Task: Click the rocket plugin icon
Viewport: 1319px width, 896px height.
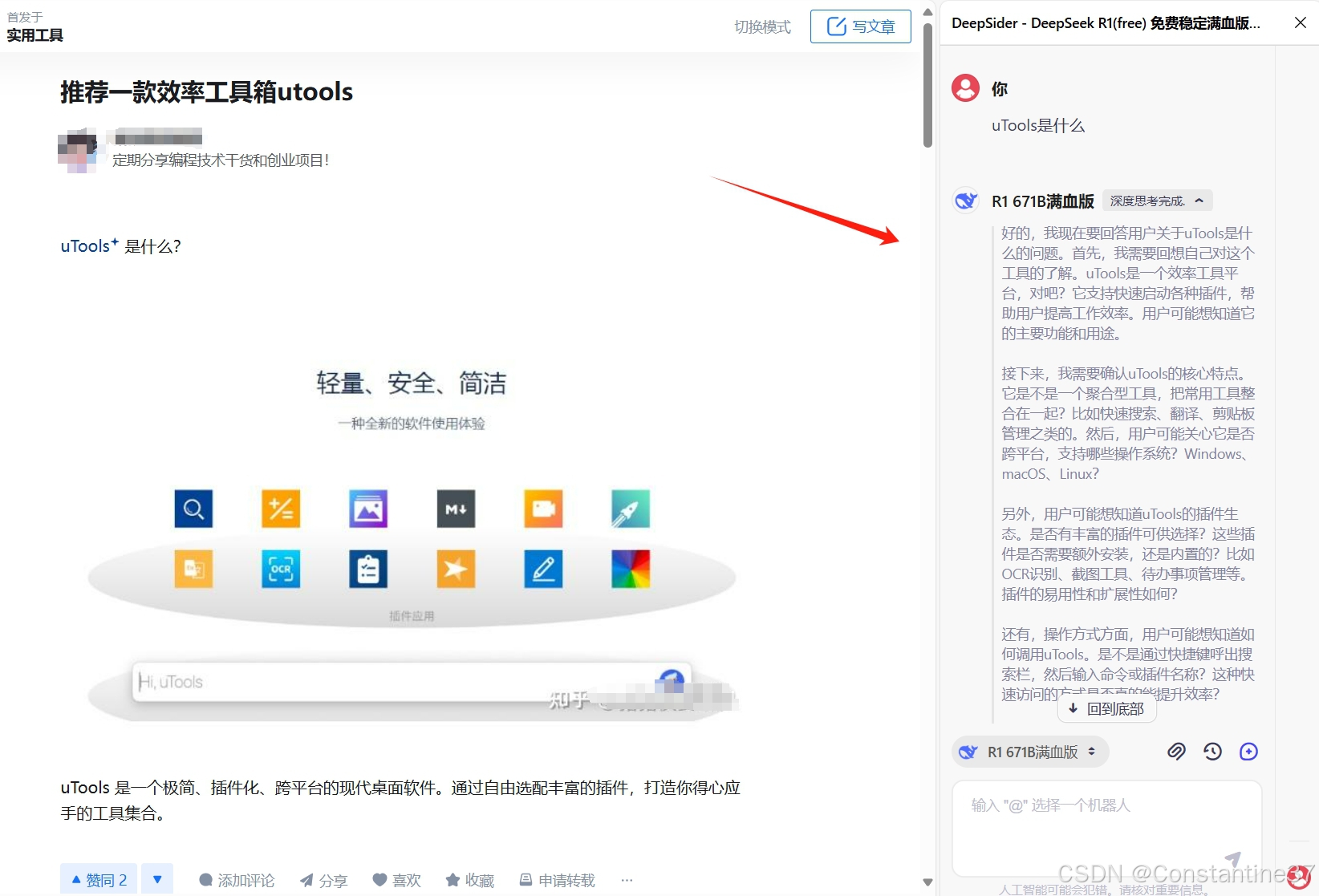Action: pyautogui.click(x=631, y=509)
